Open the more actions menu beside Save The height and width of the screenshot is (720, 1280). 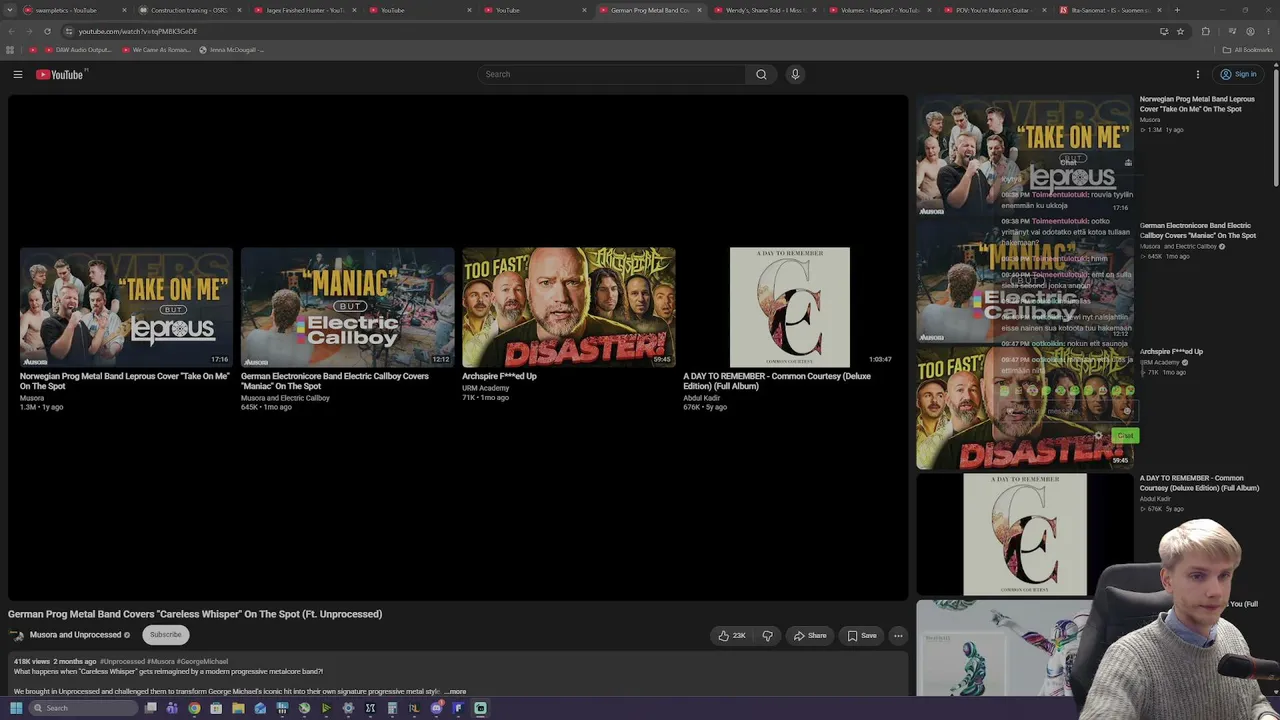click(x=898, y=635)
